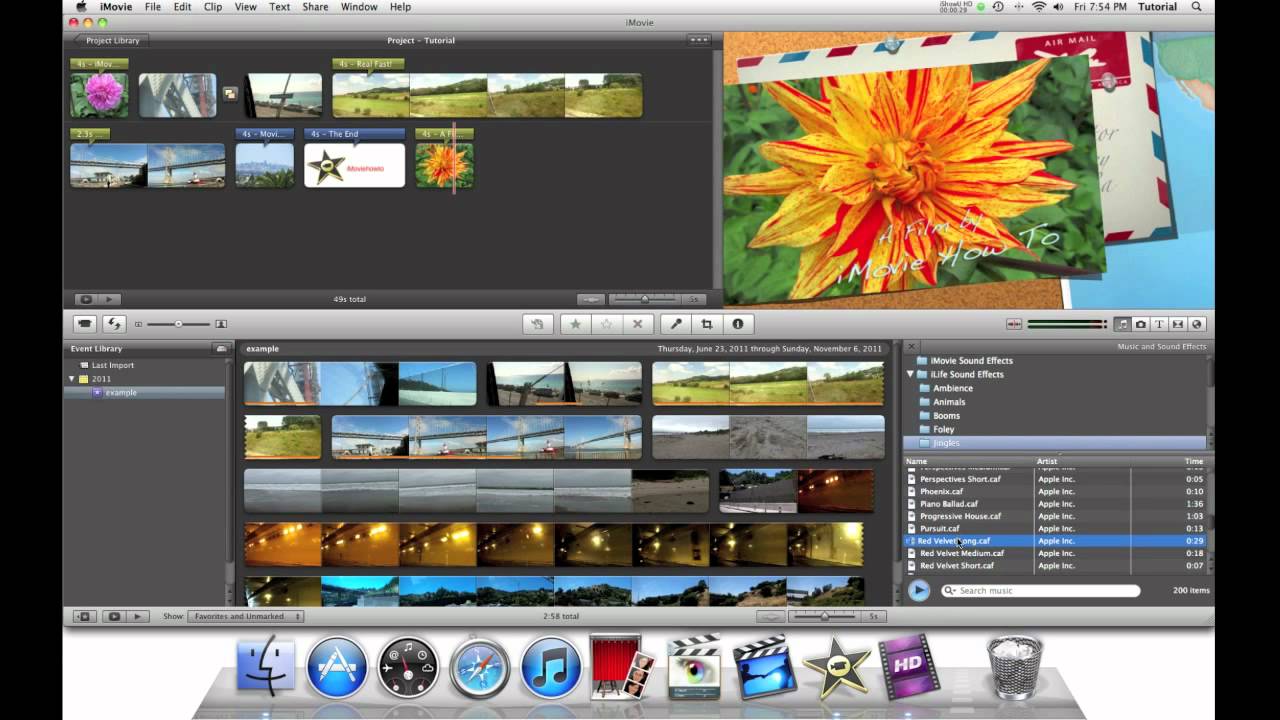Click the disk-grouping button in Event Library header

(x=221, y=349)
